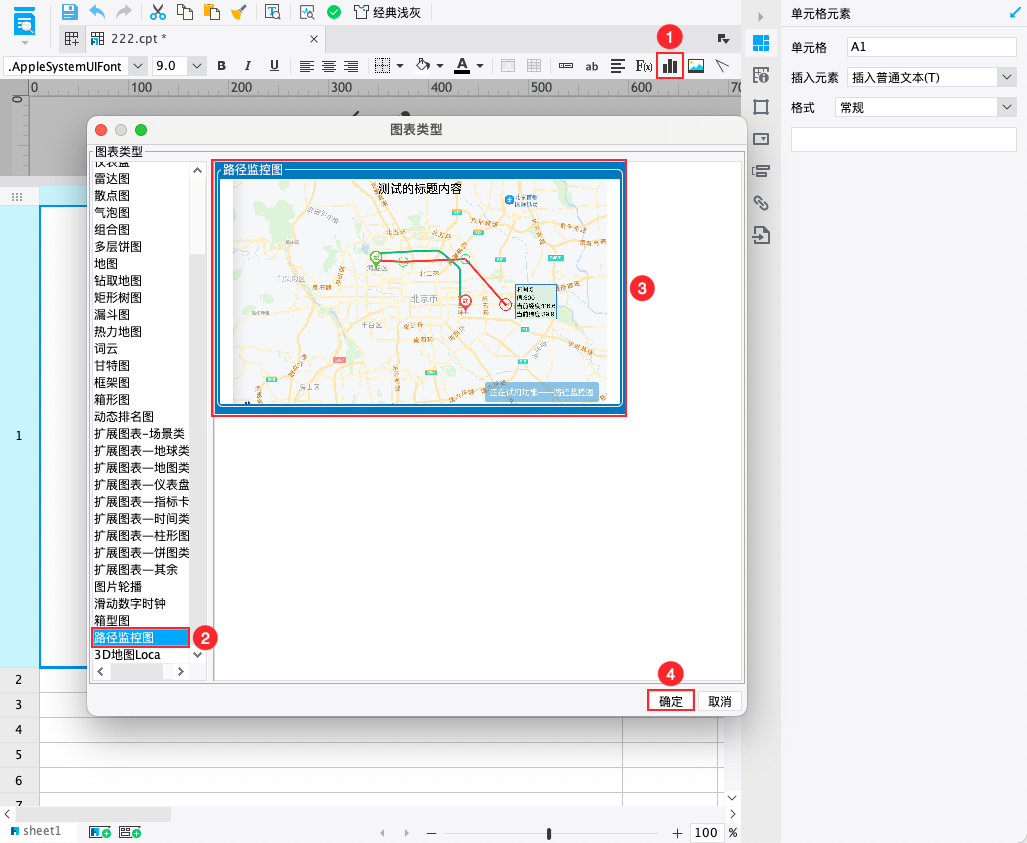Switch to the sheet1 tab
Image resolution: width=1027 pixels, height=843 pixels.
pos(40,831)
